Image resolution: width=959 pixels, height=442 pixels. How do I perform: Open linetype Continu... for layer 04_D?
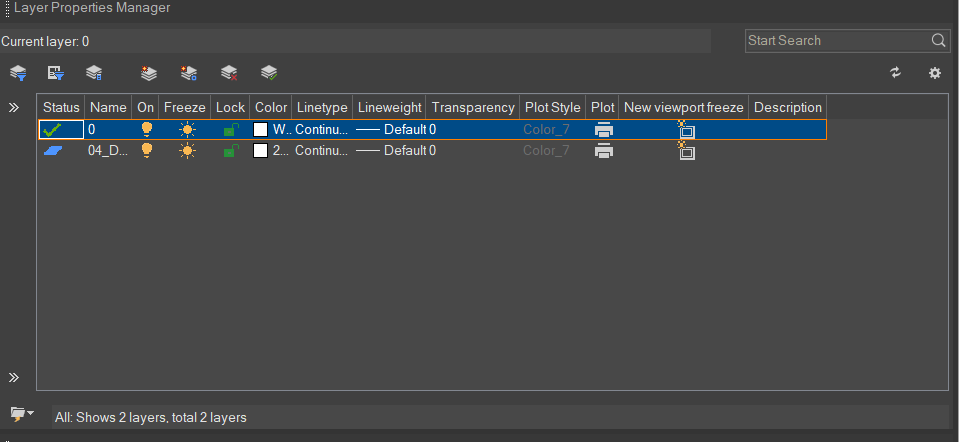(x=322, y=150)
